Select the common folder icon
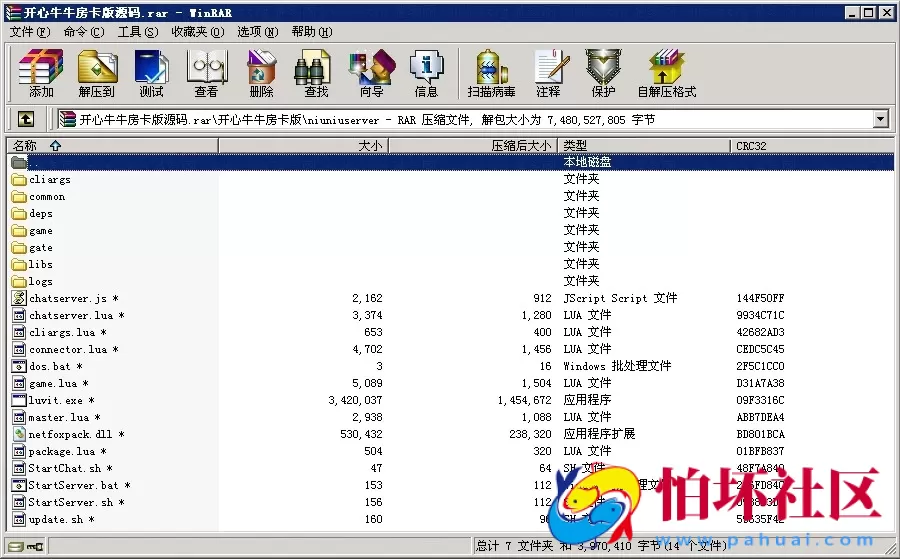Image resolution: width=900 pixels, height=559 pixels. [19, 197]
